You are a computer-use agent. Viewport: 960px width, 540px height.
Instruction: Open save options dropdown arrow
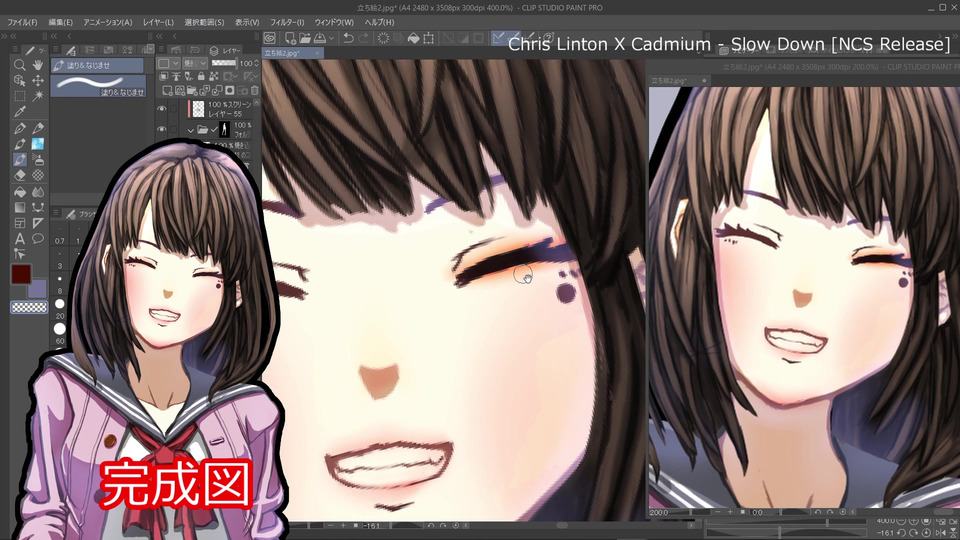[331, 38]
